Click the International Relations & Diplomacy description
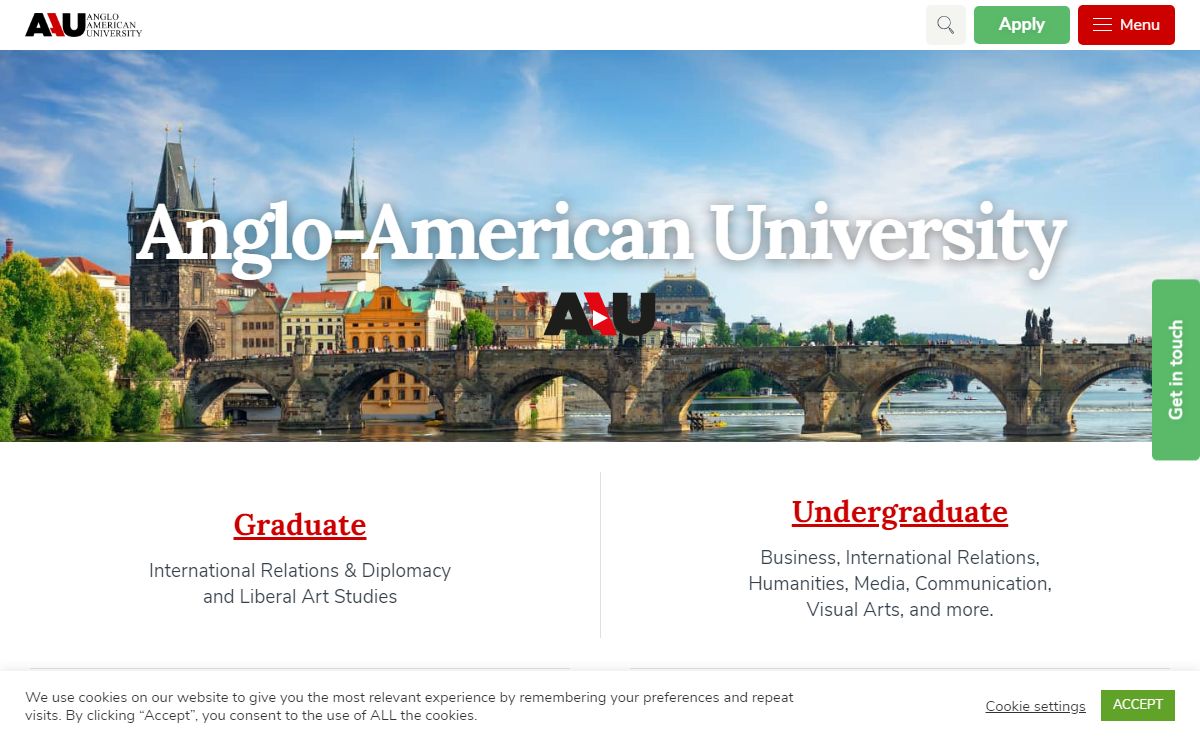1200x740 pixels. pyautogui.click(x=300, y=583)
